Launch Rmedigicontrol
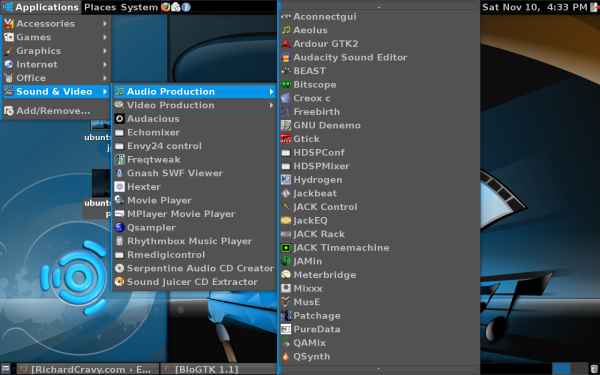 click(195, 255)
